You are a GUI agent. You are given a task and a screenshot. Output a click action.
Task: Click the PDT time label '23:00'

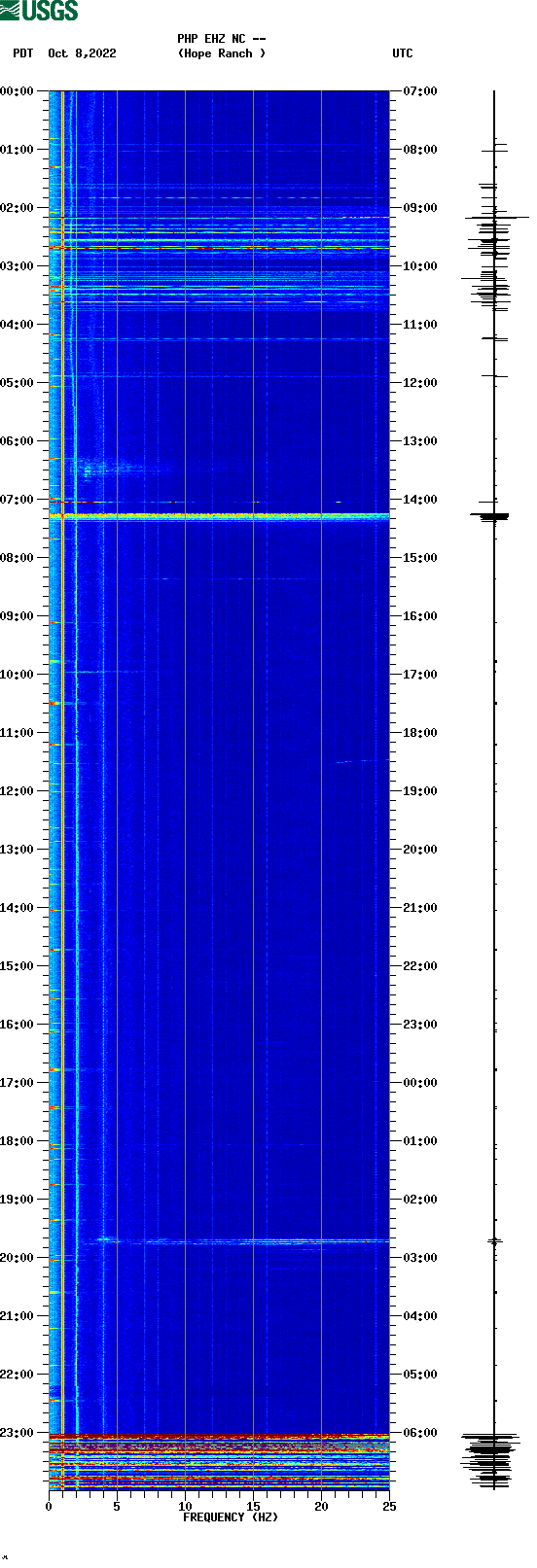(17, 1433)
